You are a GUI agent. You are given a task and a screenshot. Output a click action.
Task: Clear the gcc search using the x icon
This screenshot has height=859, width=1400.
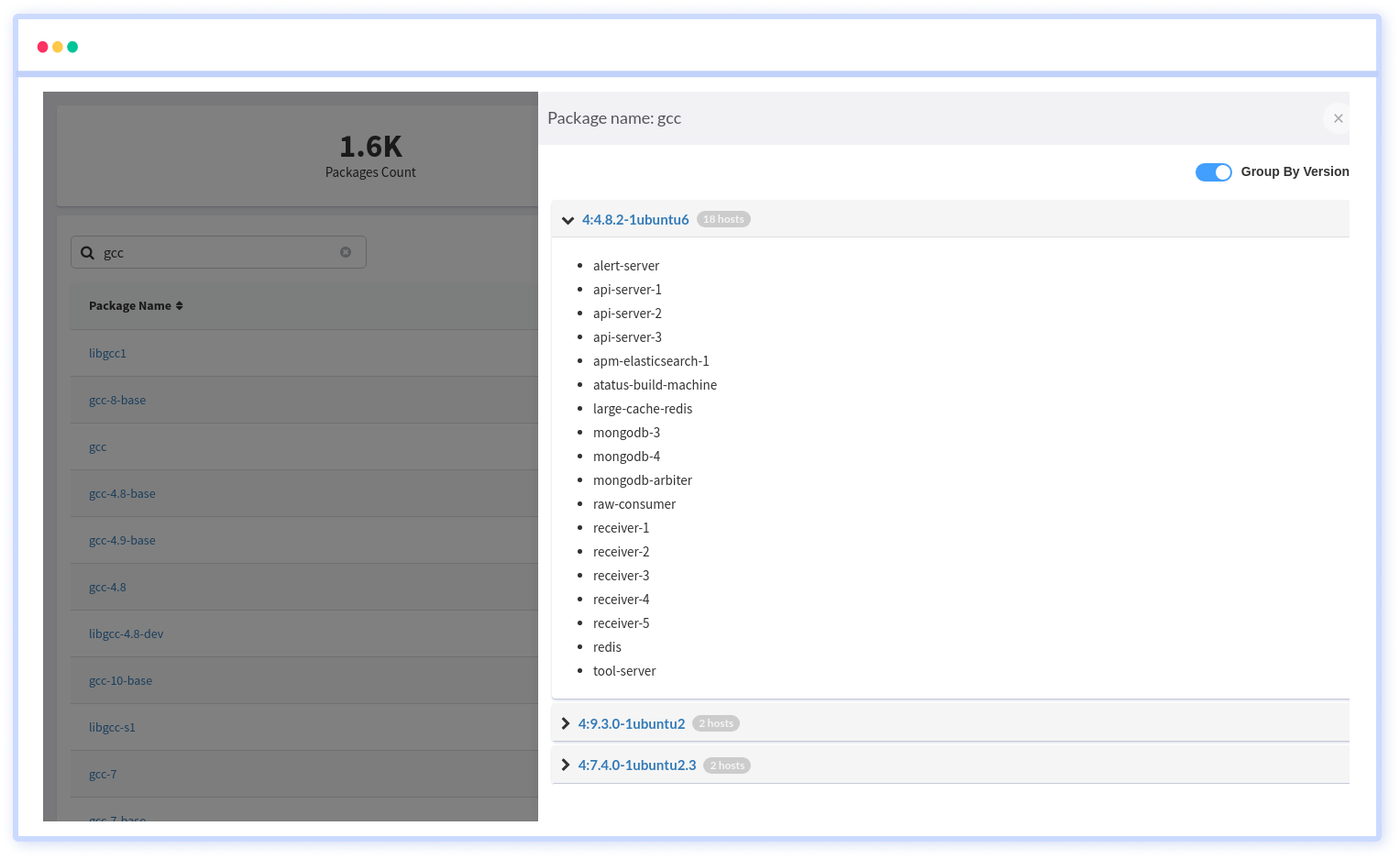[x=346, y=251]
